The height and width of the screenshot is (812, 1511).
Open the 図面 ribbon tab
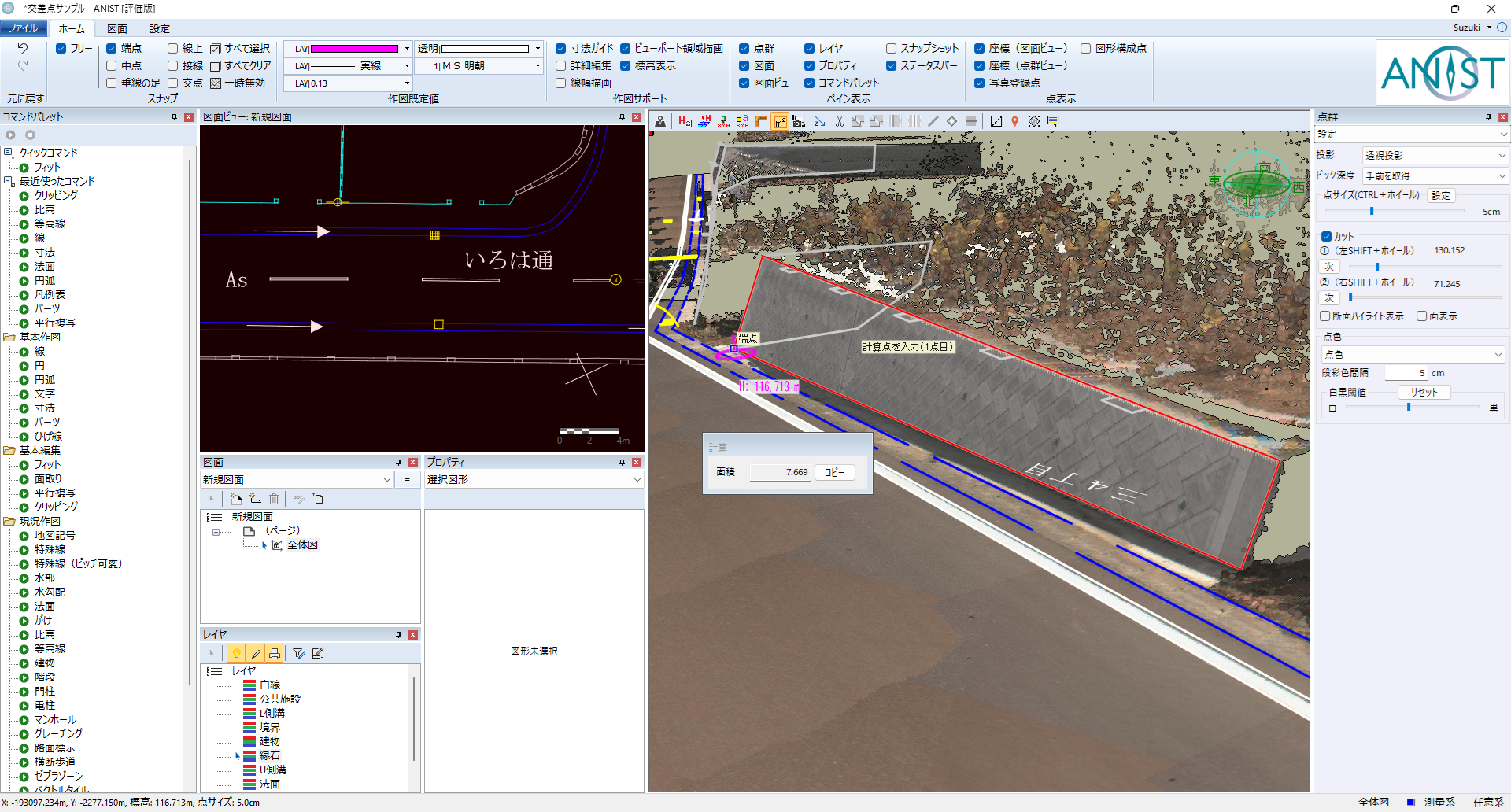[x=117, y=28]
